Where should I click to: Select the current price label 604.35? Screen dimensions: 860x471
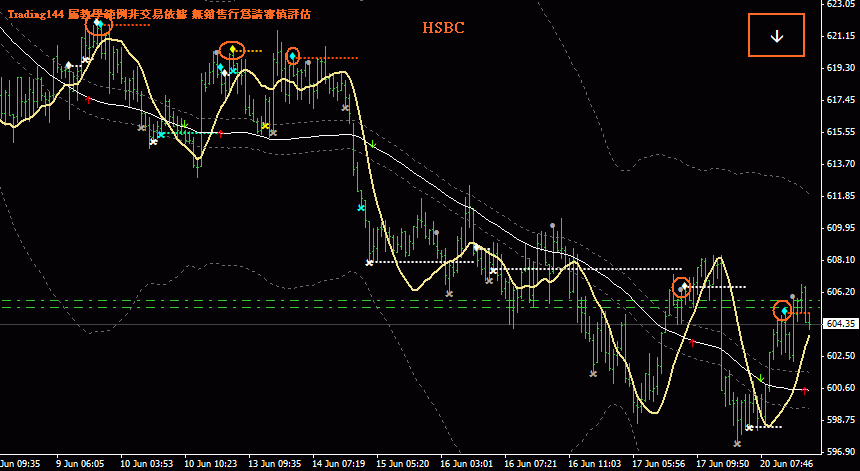tap(842, 324)
